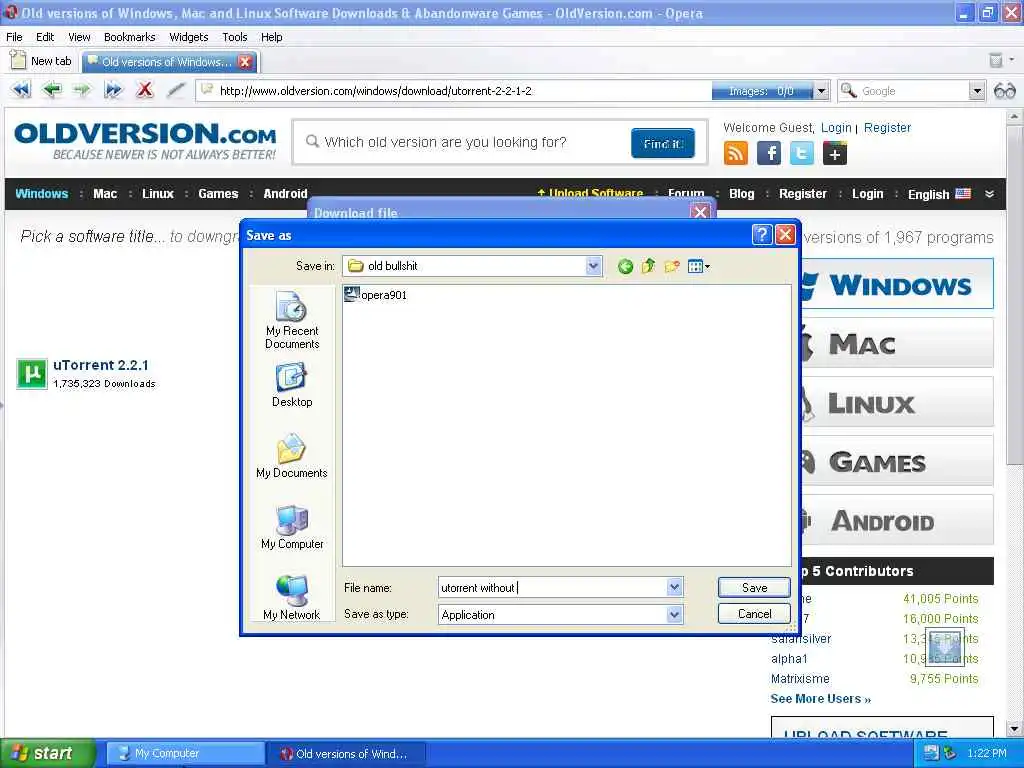This screenshot has width=1024, height=768.
Task: Open My Recent Documents place
Action: pyautogui.click(x=292, y=321)
